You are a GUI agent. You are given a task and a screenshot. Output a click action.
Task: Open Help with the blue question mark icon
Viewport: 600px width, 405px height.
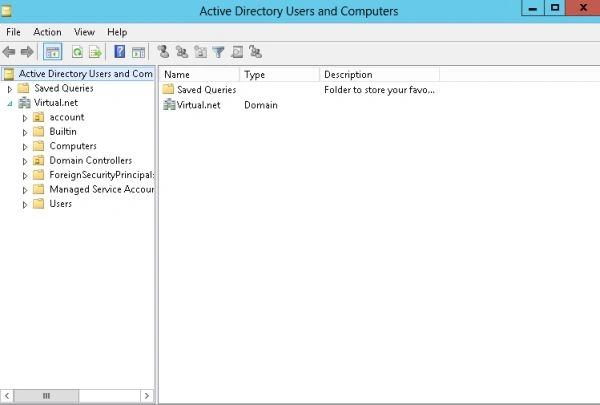click(120, 52)
